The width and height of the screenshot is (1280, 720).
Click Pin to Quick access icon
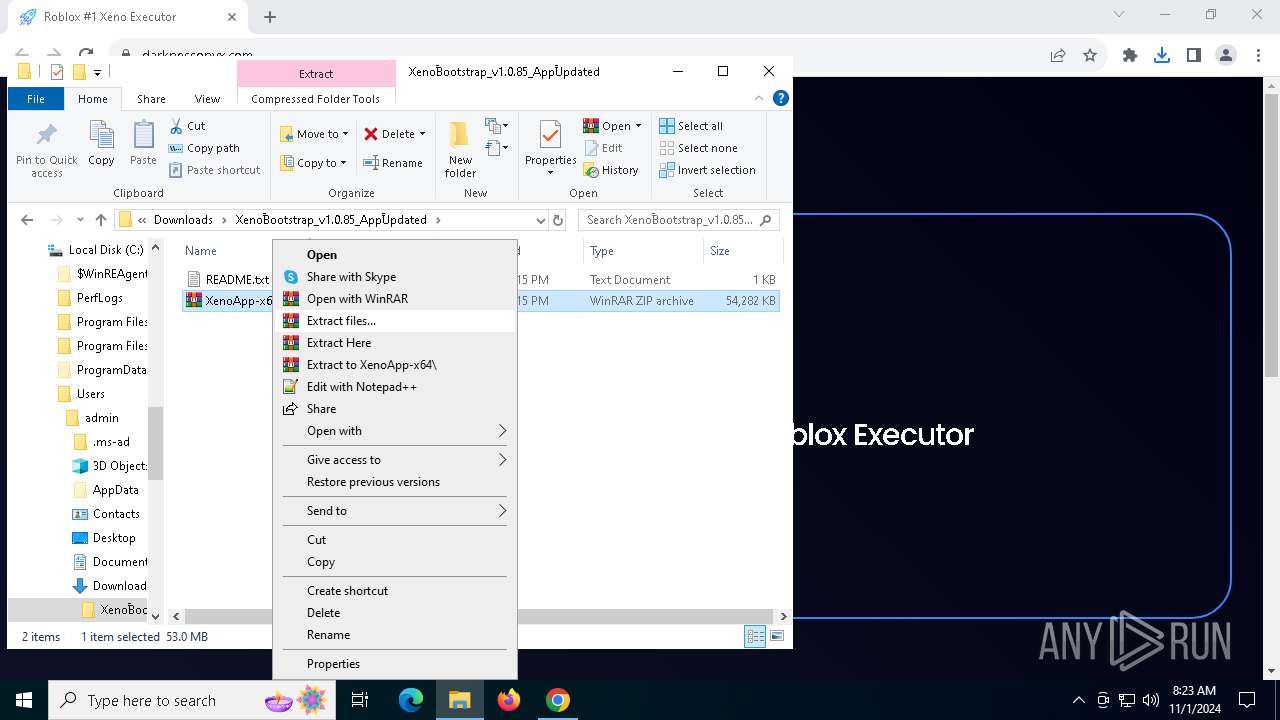46,135
